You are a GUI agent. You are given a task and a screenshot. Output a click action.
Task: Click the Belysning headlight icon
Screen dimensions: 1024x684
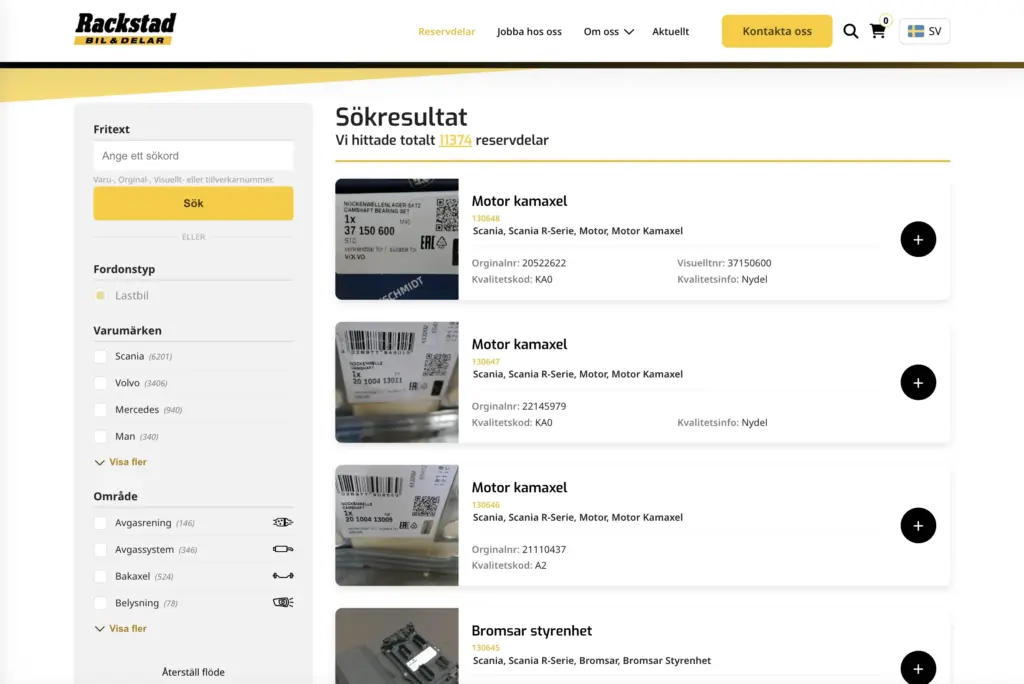pos(282,602)
